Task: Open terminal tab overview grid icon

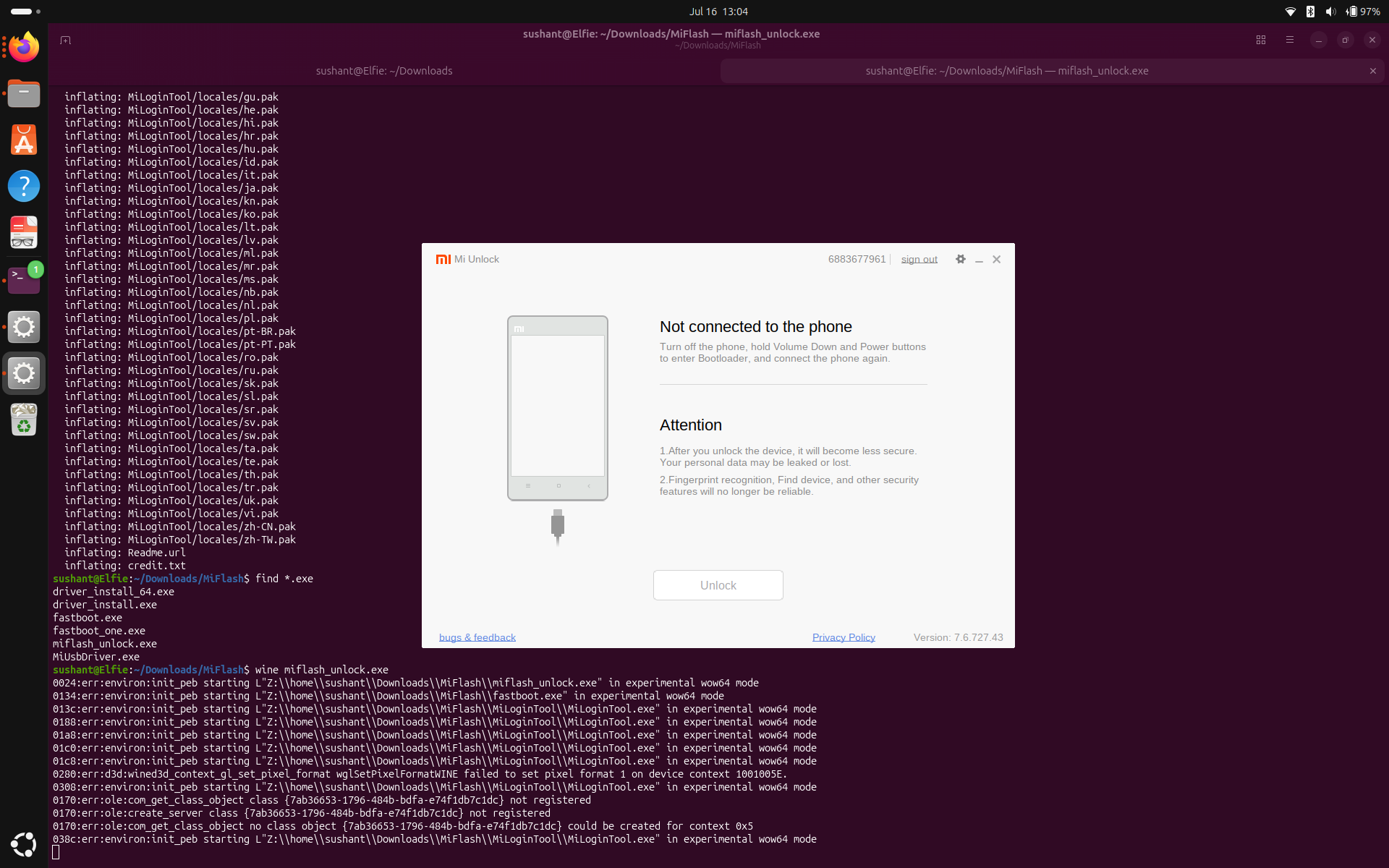Action: coord(1261,40)
